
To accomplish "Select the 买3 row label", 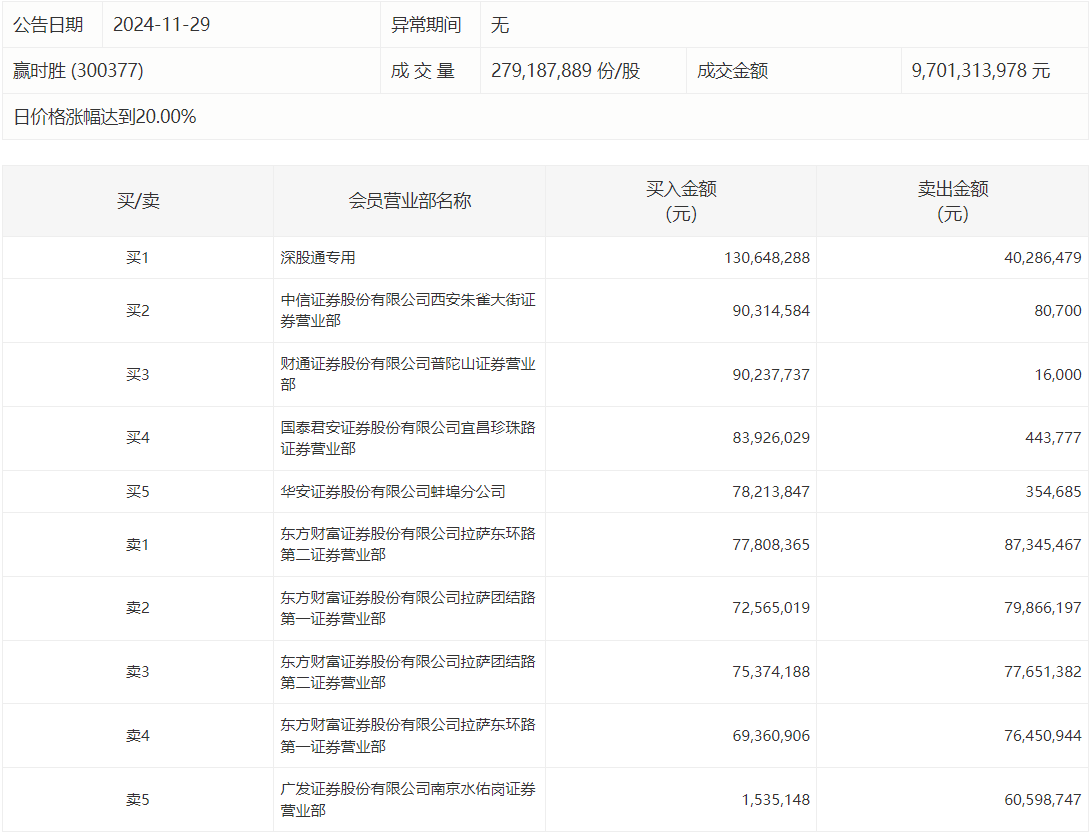I will click(138, 375).
